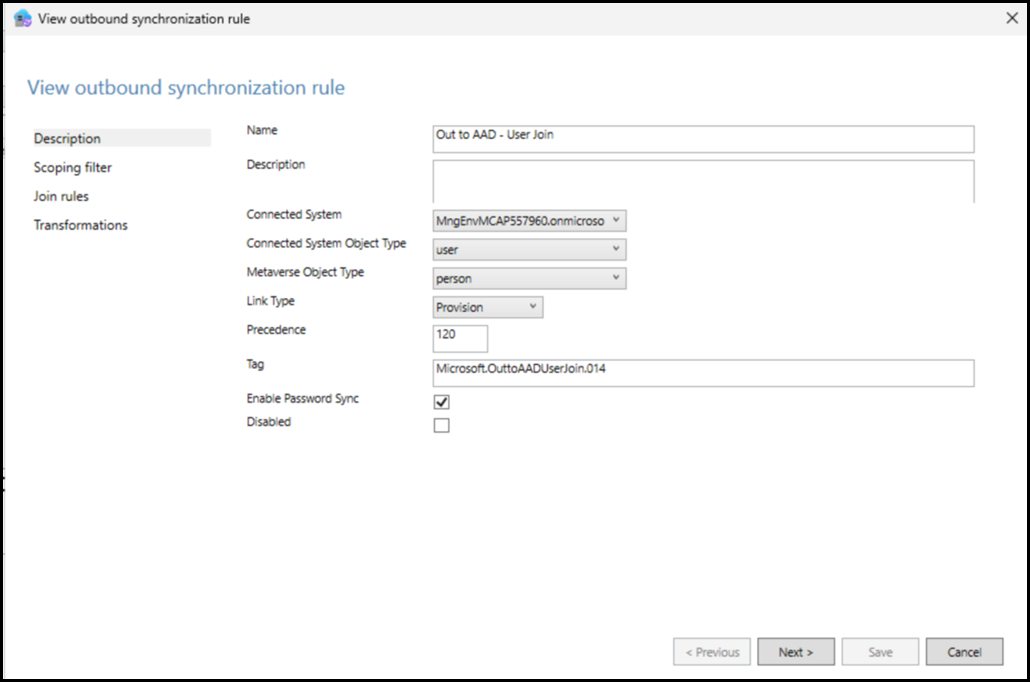Click the Save button

click(880, 652)
